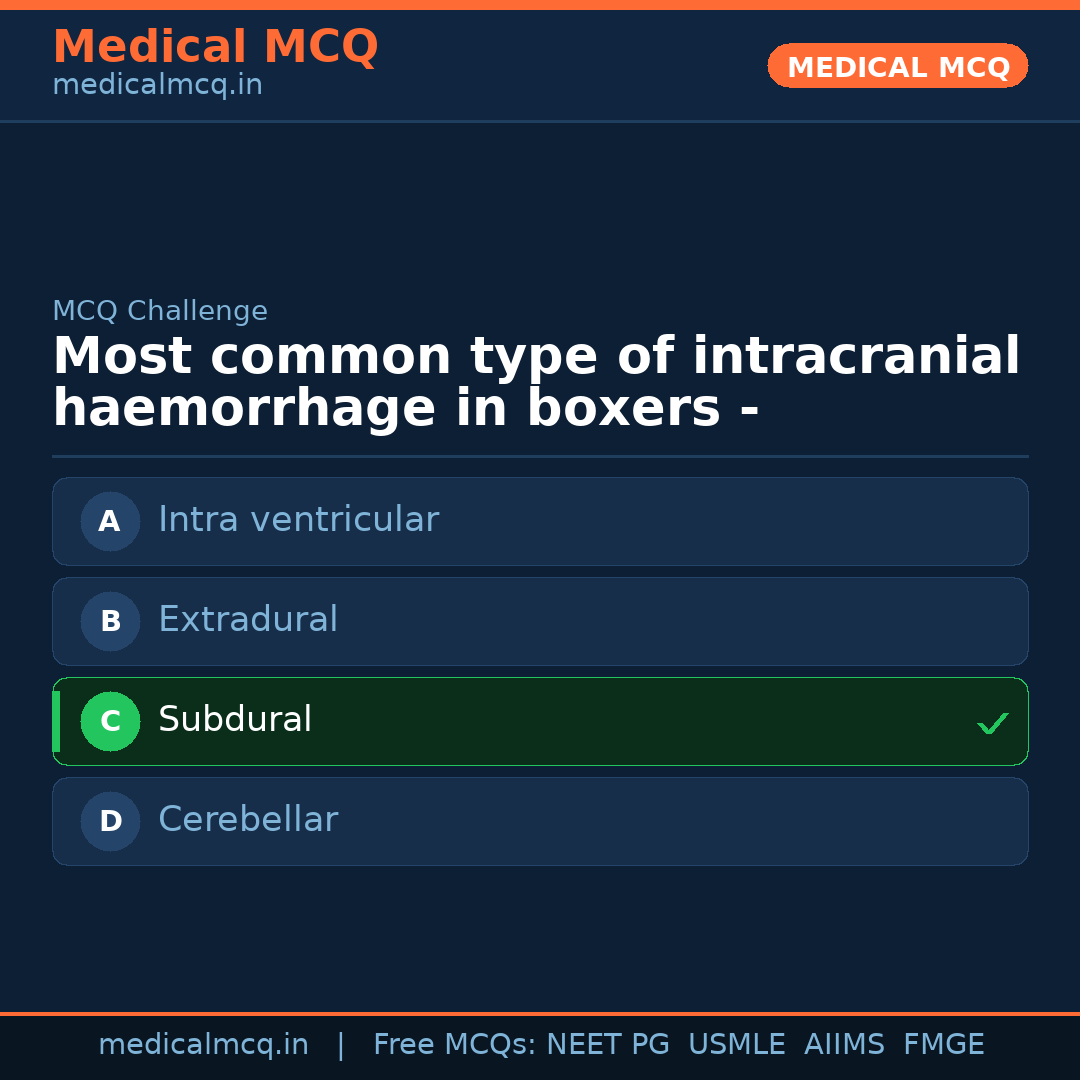Click the orange MEDICAL MCQ badge
1080x1080 pixels.
(x=897, y=66)
